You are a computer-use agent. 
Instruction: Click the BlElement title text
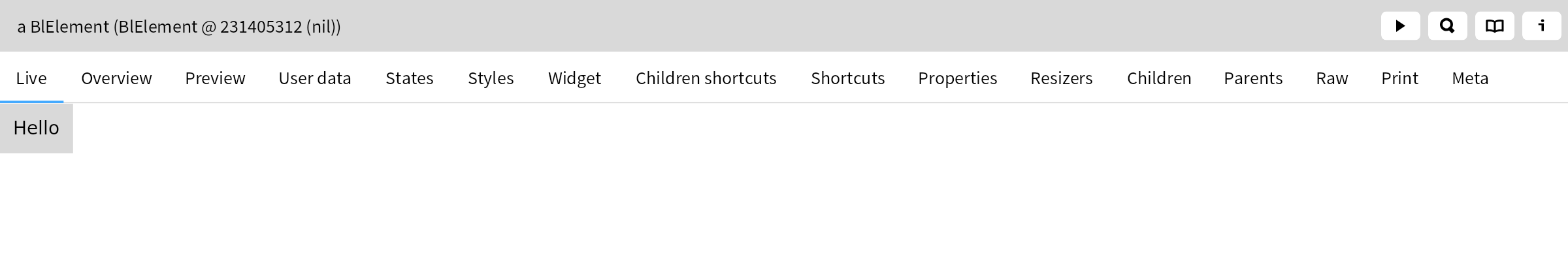point(179,27)
